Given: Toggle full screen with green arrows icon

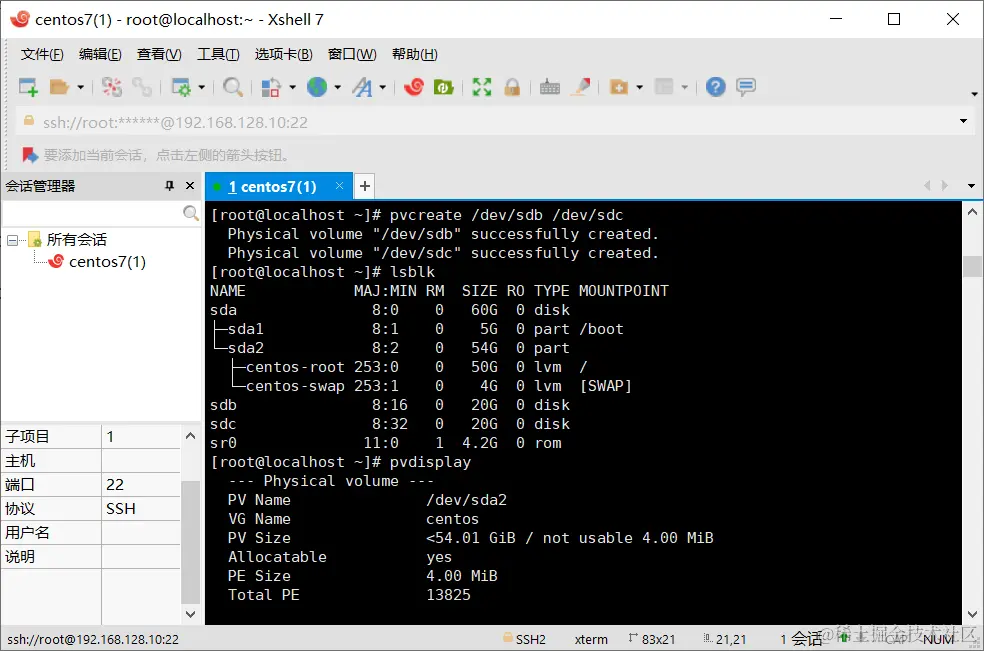Looking at the screenshot, I should click(481, 87).
